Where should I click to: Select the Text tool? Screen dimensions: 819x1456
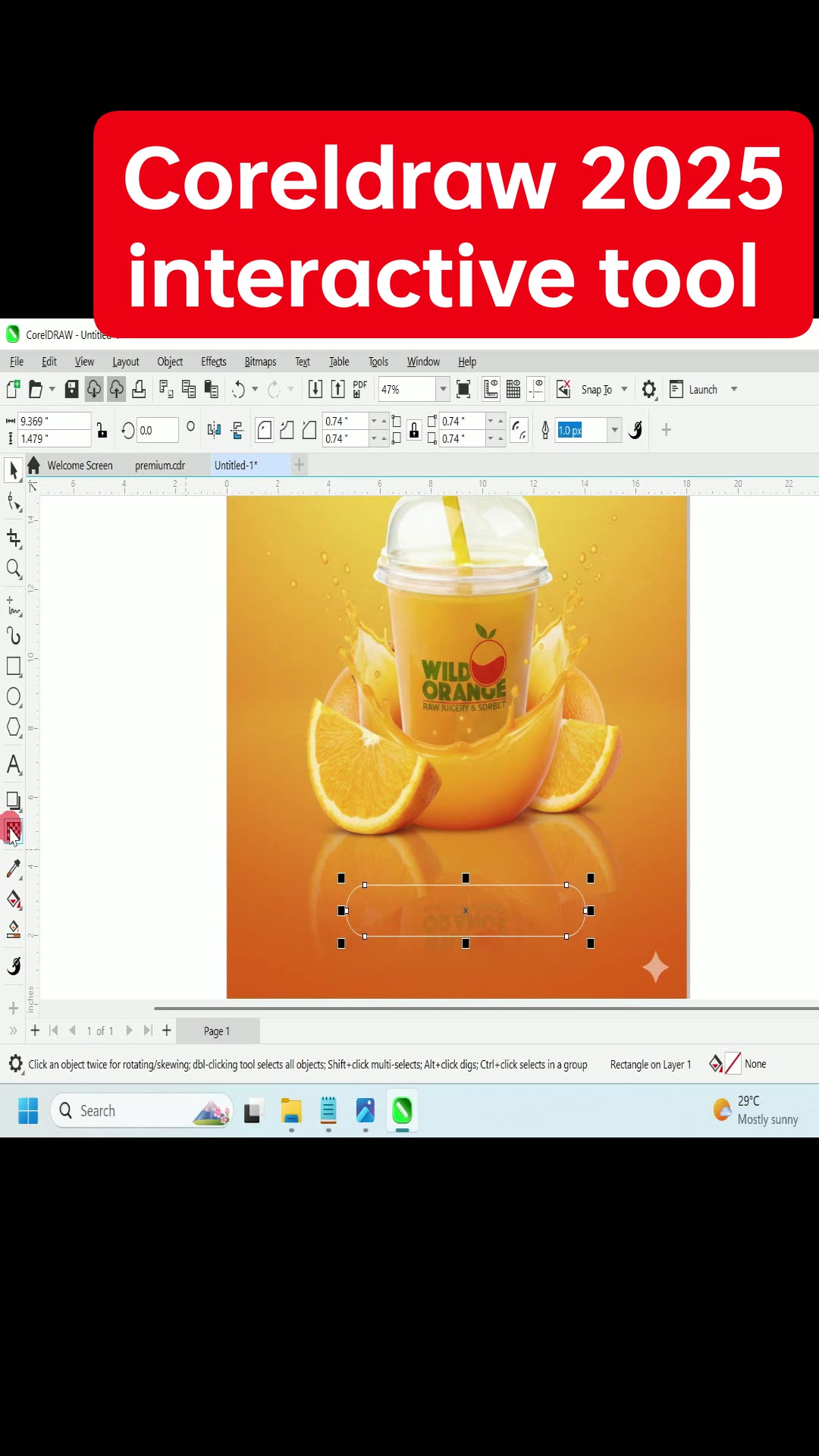(13, 764)
